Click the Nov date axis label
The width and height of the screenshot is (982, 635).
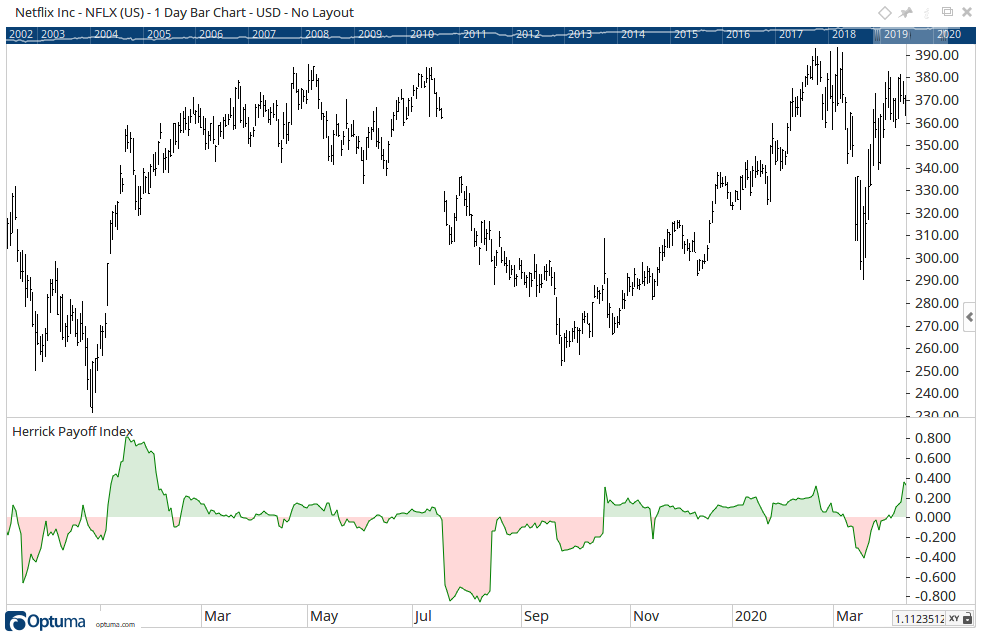[646, 616]
